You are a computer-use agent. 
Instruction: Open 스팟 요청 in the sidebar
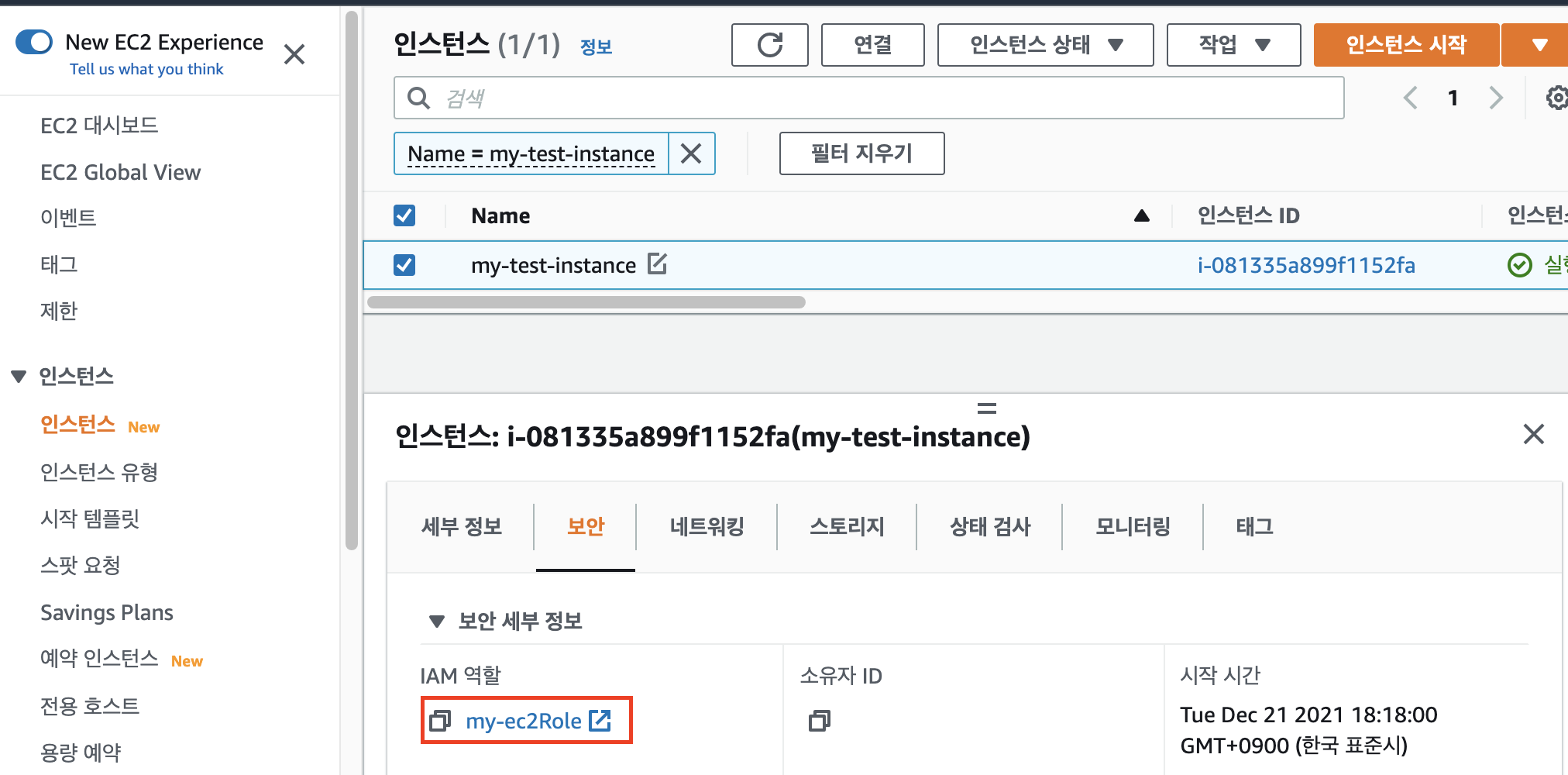tap(81, 565)
